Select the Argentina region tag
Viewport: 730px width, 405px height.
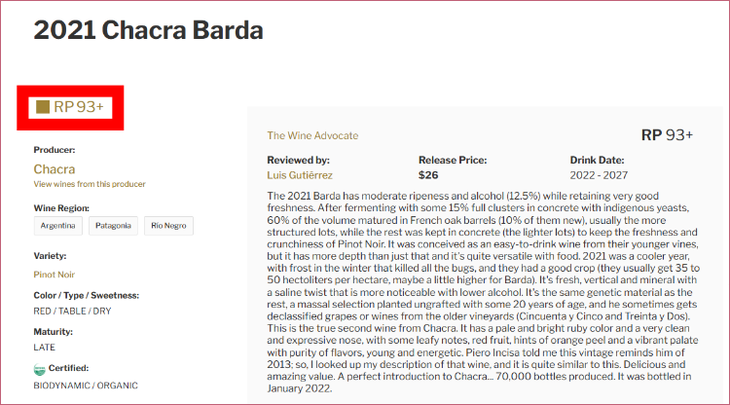(57, 226)
